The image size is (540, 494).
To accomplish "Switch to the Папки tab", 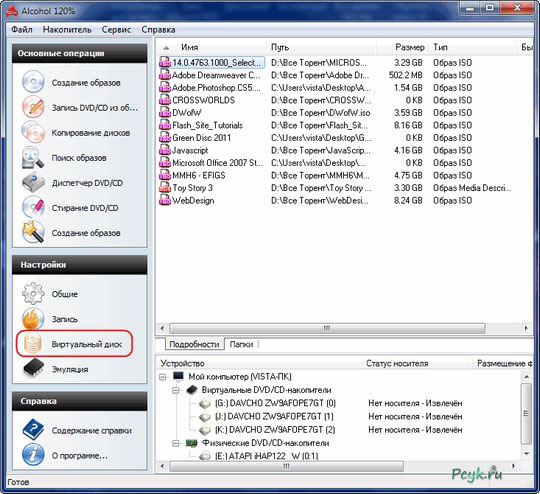I will (241, 344).
